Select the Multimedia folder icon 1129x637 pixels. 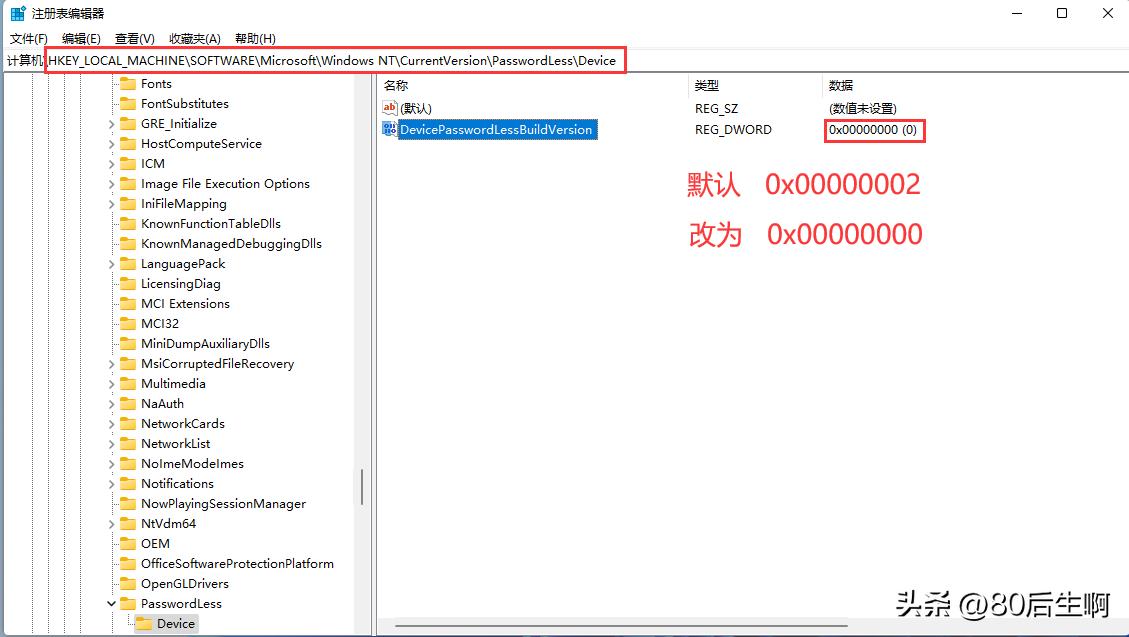[130, 383]
